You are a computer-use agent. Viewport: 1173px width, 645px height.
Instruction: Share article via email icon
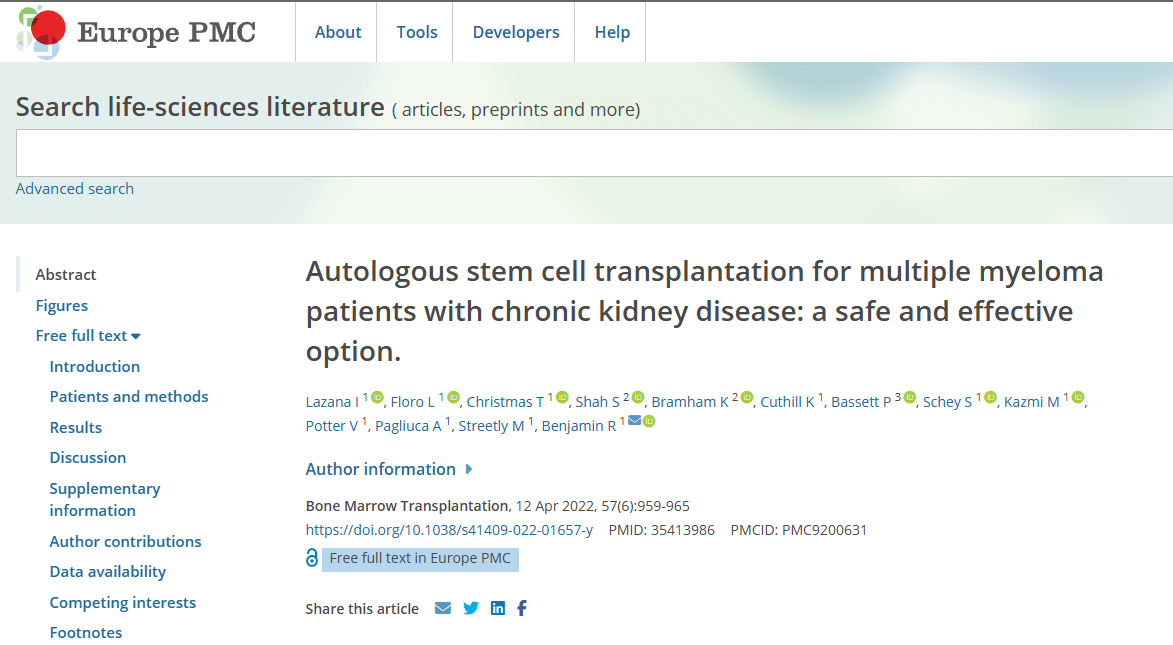443,608
